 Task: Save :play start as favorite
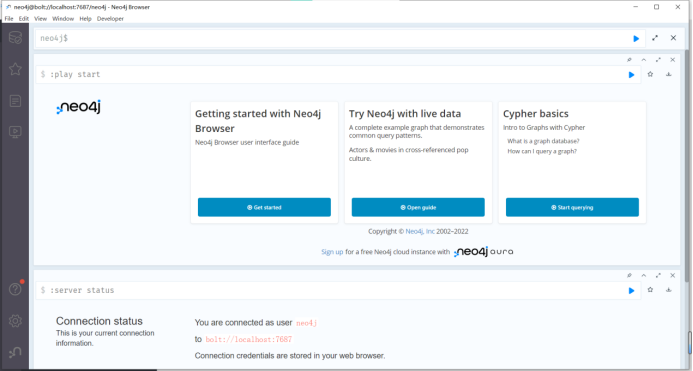[650, 74]
